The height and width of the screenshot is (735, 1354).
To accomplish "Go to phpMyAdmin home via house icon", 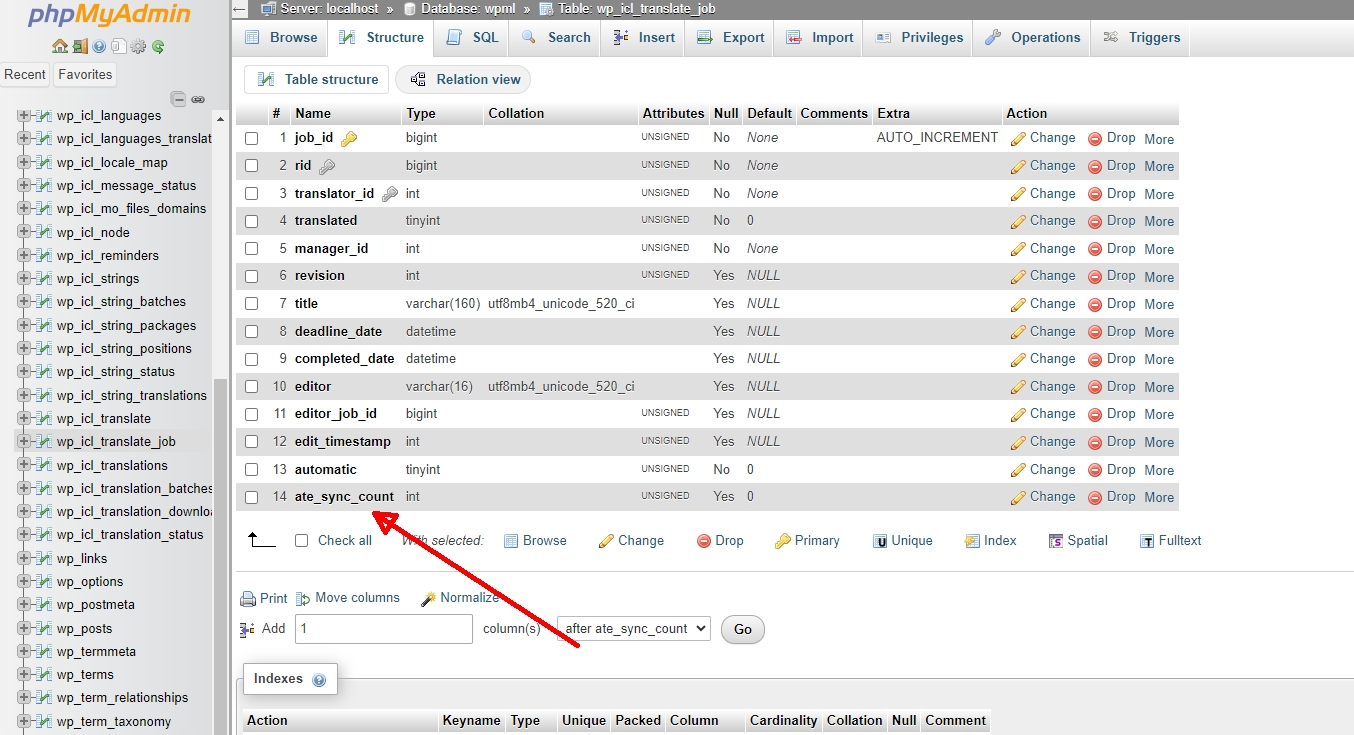I will coord(60,46).
